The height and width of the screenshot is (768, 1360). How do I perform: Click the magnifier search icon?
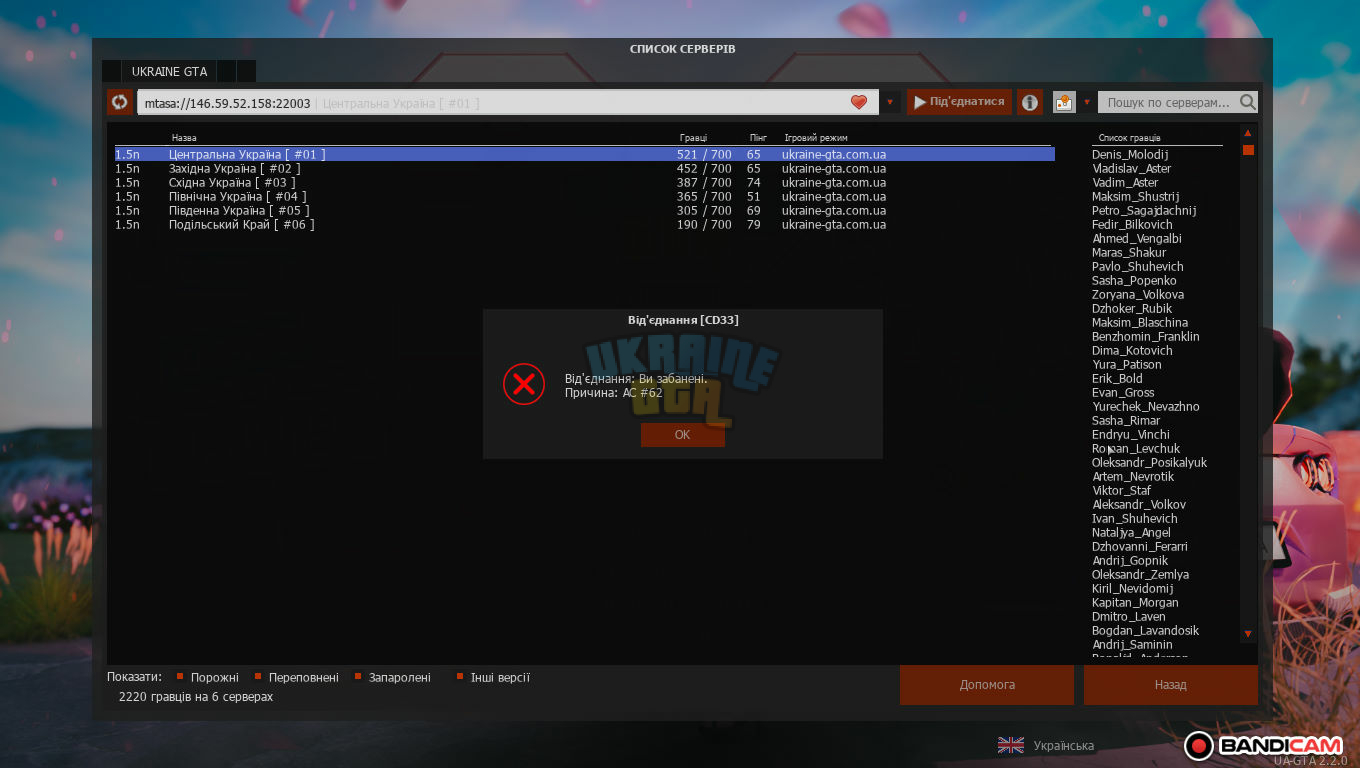[1247, 102]
